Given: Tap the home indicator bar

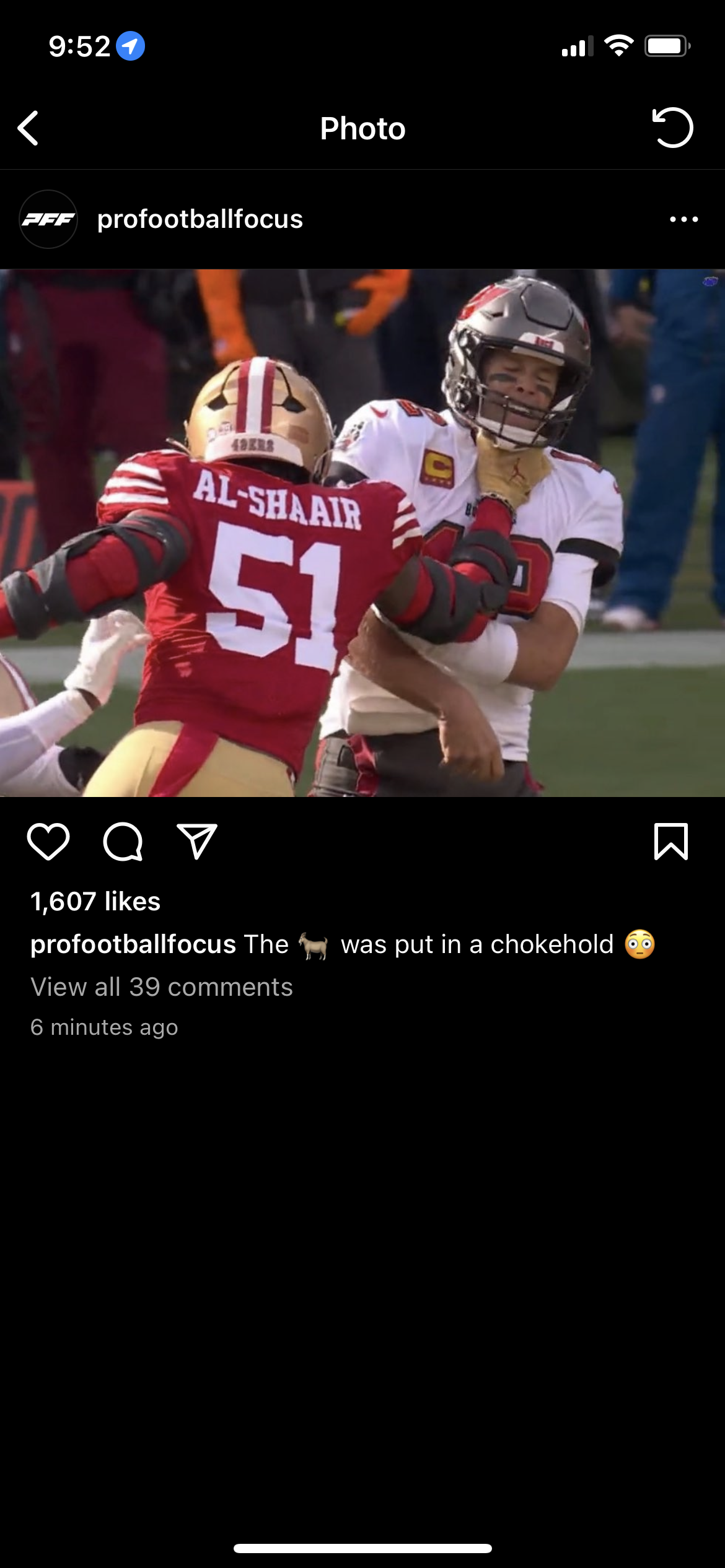Looking at the screenshot, I should point(362,1548).
